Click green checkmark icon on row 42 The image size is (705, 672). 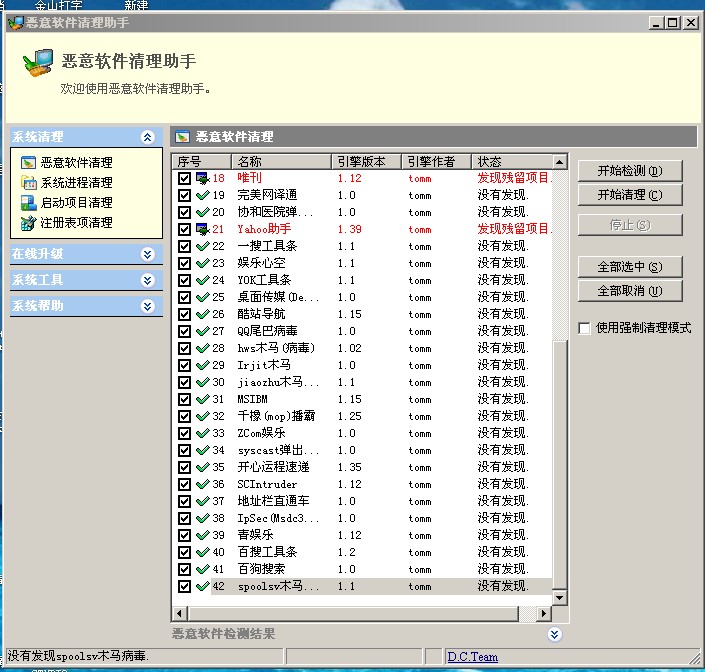[x=203, y=586]
